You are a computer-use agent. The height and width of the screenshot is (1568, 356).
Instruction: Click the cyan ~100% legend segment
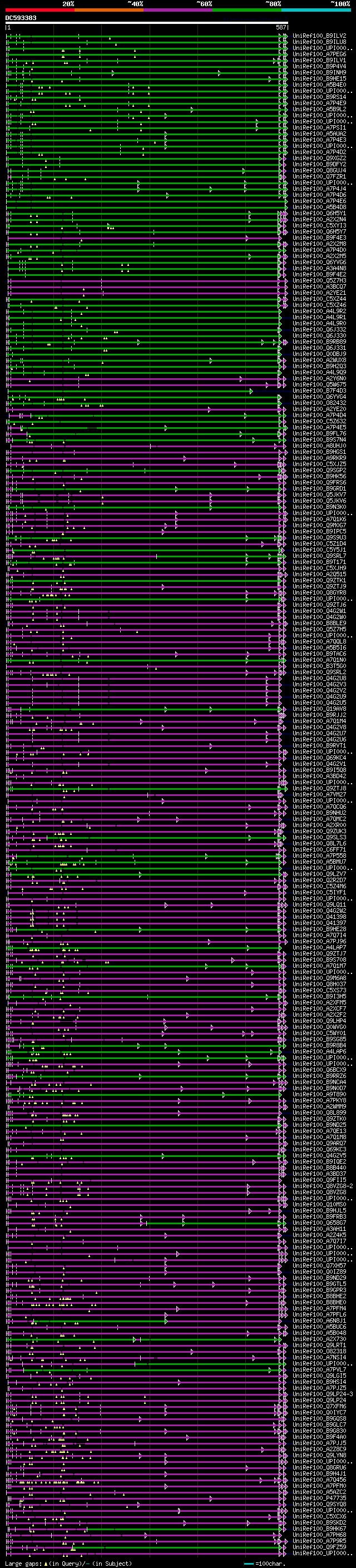316,10
